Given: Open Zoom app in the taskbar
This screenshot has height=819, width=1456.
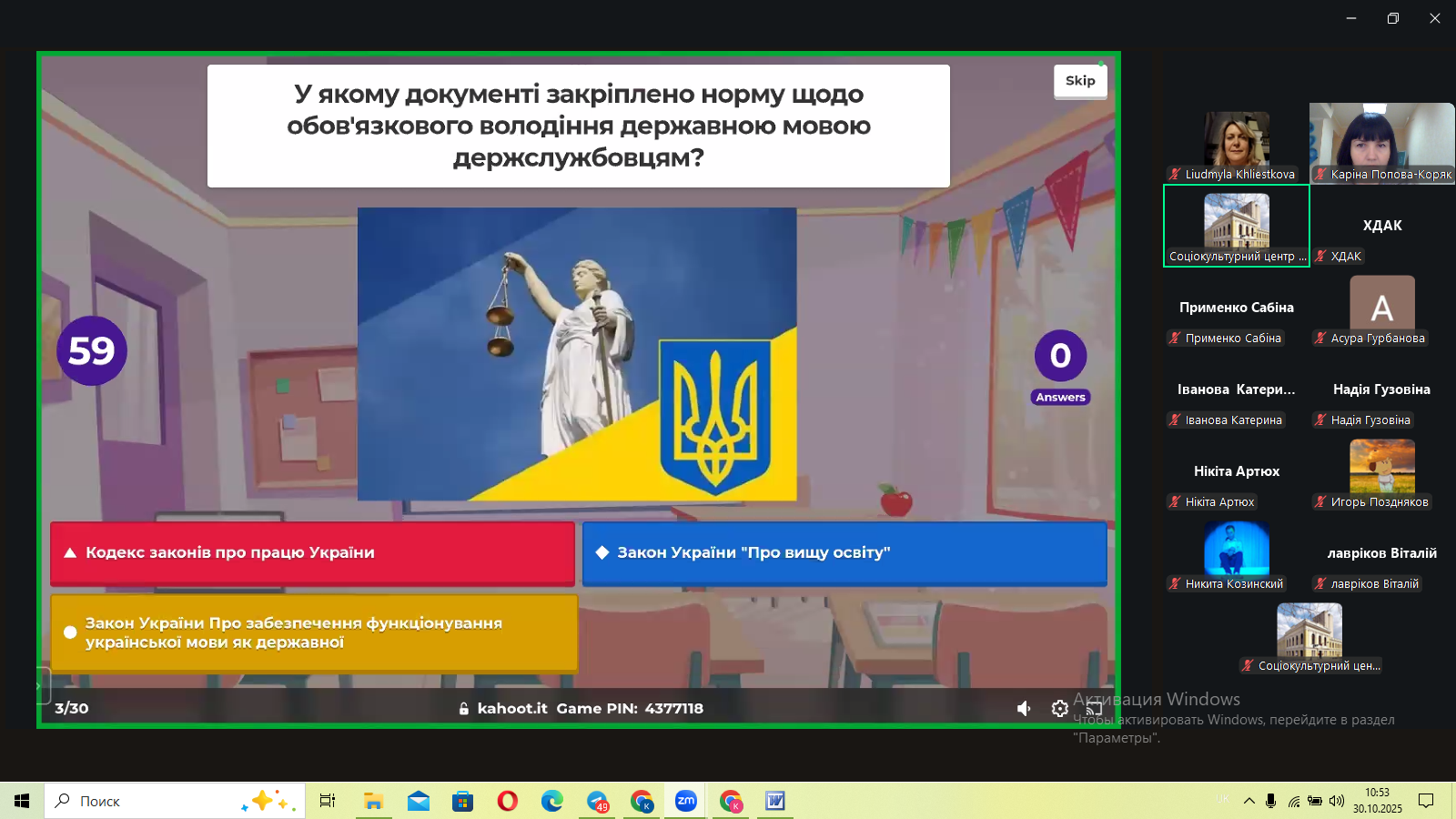Looking at the screenshot, I should point(685,801).
